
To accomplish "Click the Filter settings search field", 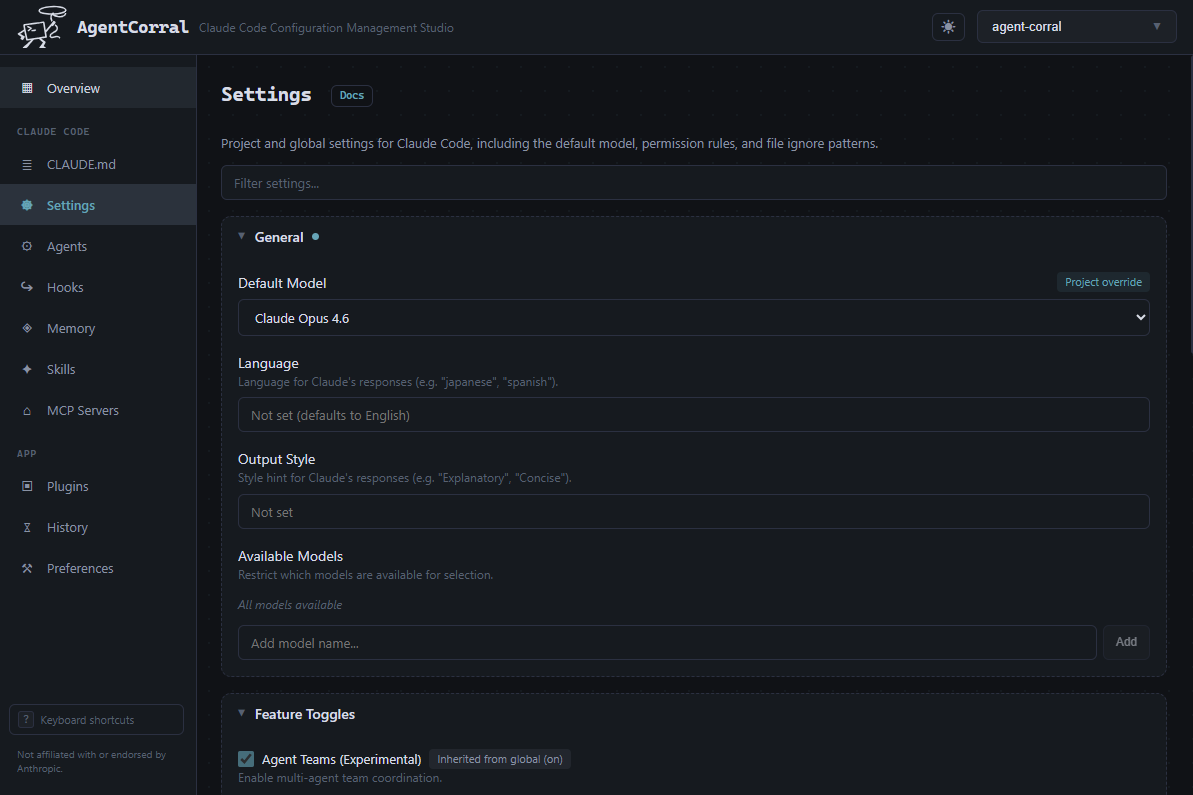I will click(693, 183).
